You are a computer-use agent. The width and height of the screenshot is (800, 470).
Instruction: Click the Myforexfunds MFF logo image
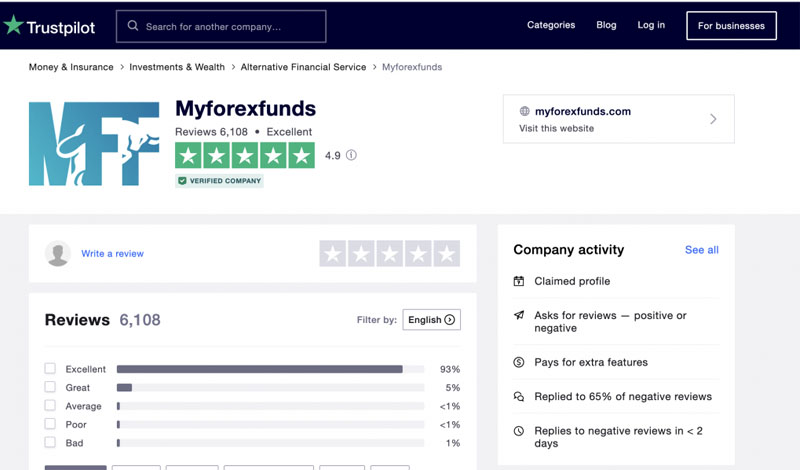coord(94,143)
